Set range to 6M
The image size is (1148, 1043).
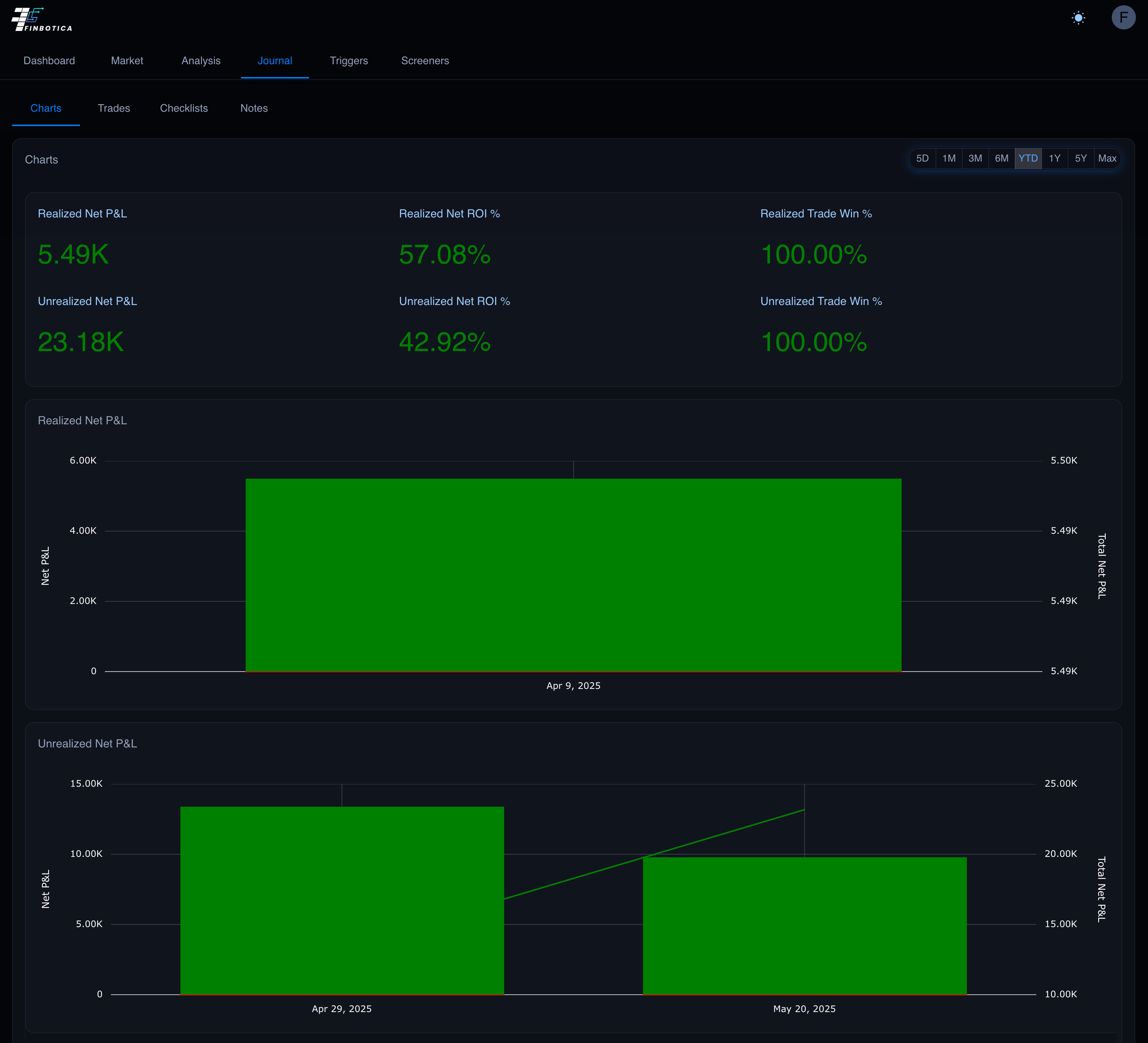1001,159
